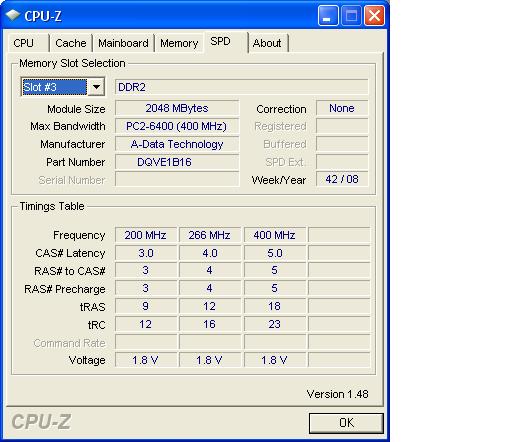Click CAS# Latency value 3.0
The image size is (512, 442).
point(146,253)
